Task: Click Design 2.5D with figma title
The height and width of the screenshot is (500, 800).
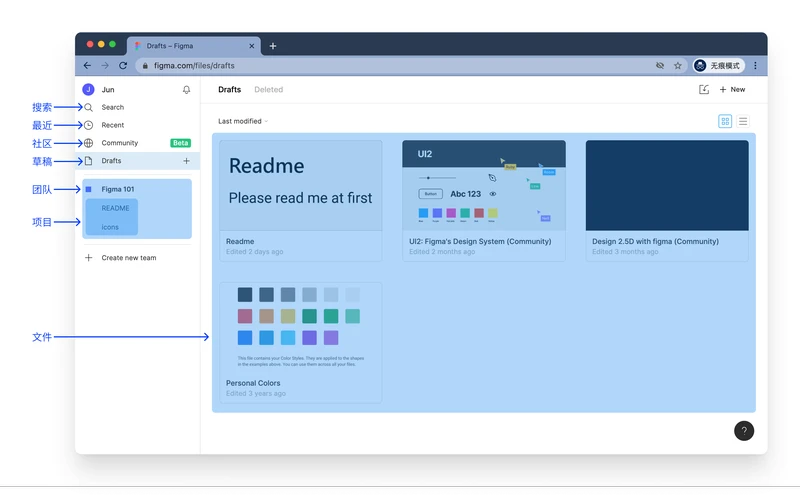Action: (655, 241)
